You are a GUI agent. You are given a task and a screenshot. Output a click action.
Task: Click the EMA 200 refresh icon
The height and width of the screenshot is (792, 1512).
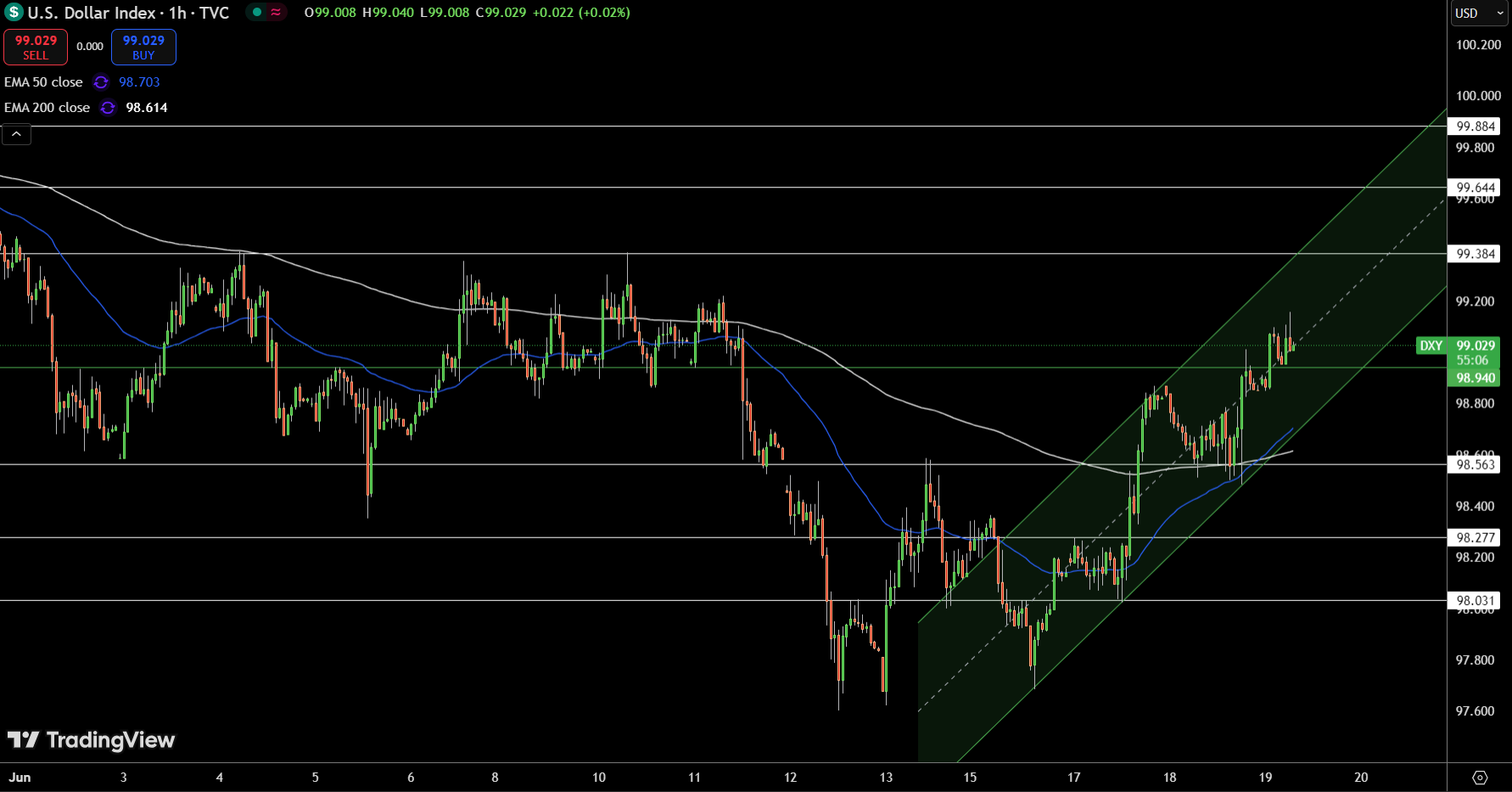click(108, 108)
